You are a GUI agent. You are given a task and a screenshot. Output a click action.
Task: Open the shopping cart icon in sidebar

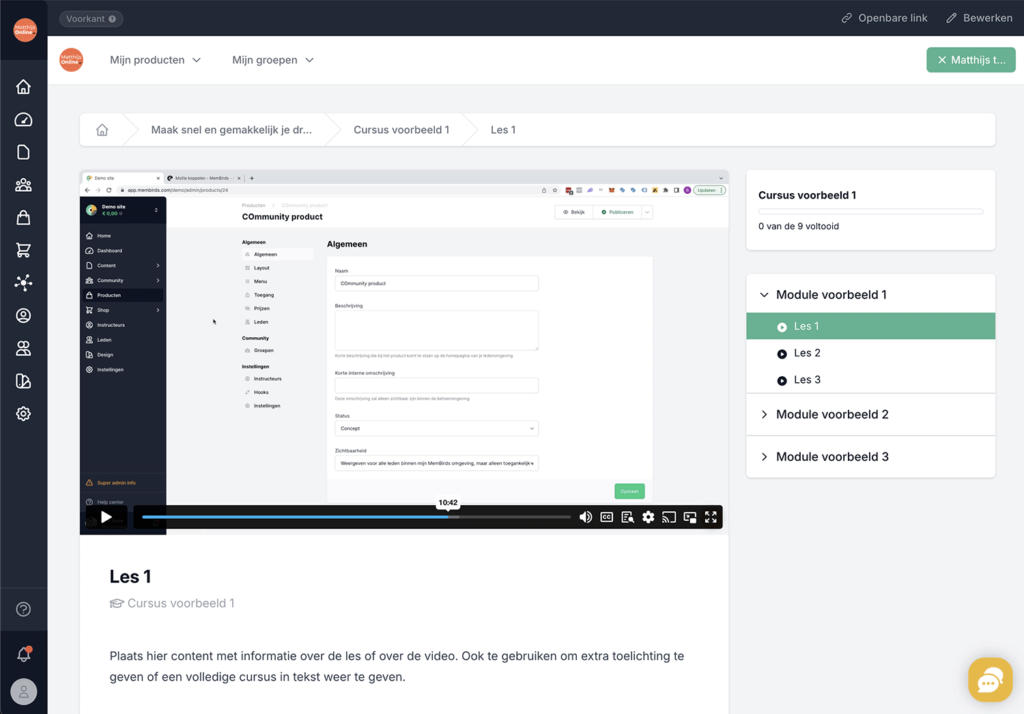(23, 250)
